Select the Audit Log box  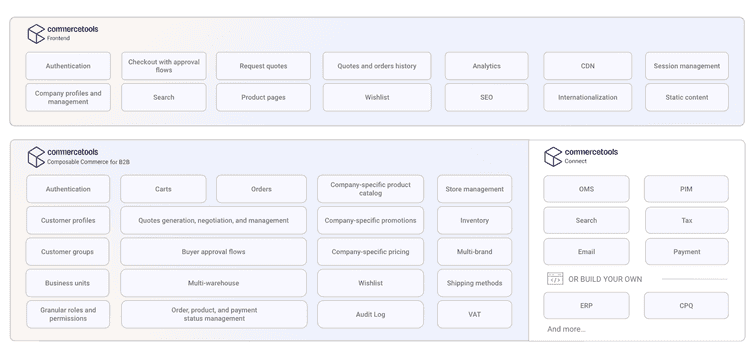(370, 314)
